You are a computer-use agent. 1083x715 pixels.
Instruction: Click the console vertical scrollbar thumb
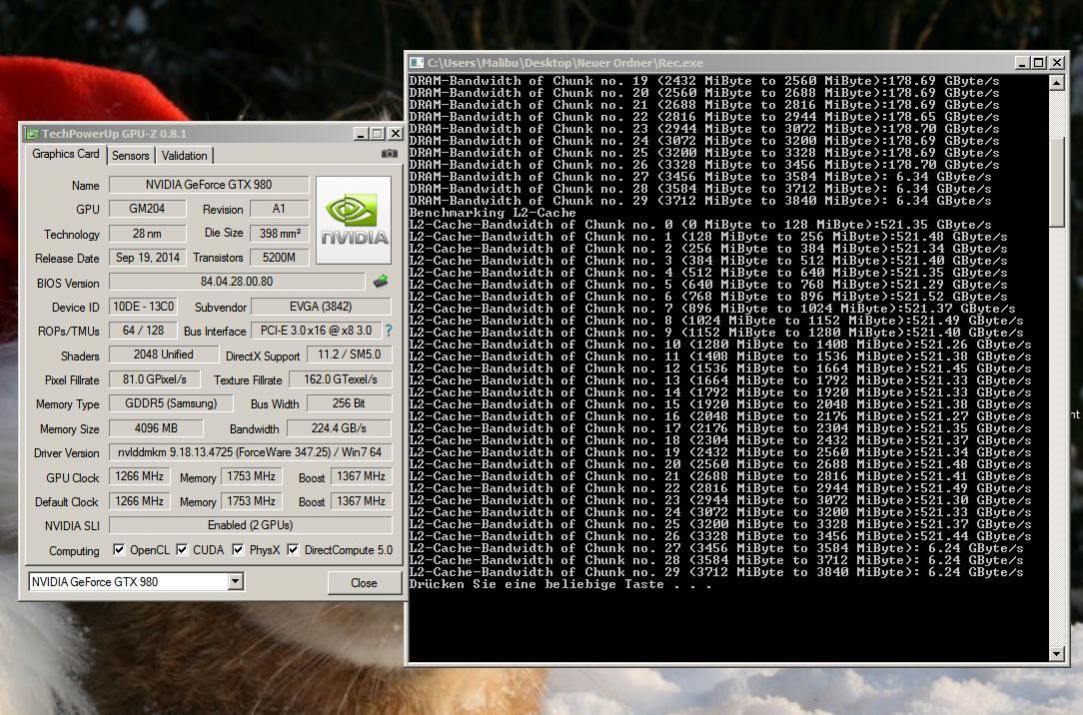tap(1056, 182)
